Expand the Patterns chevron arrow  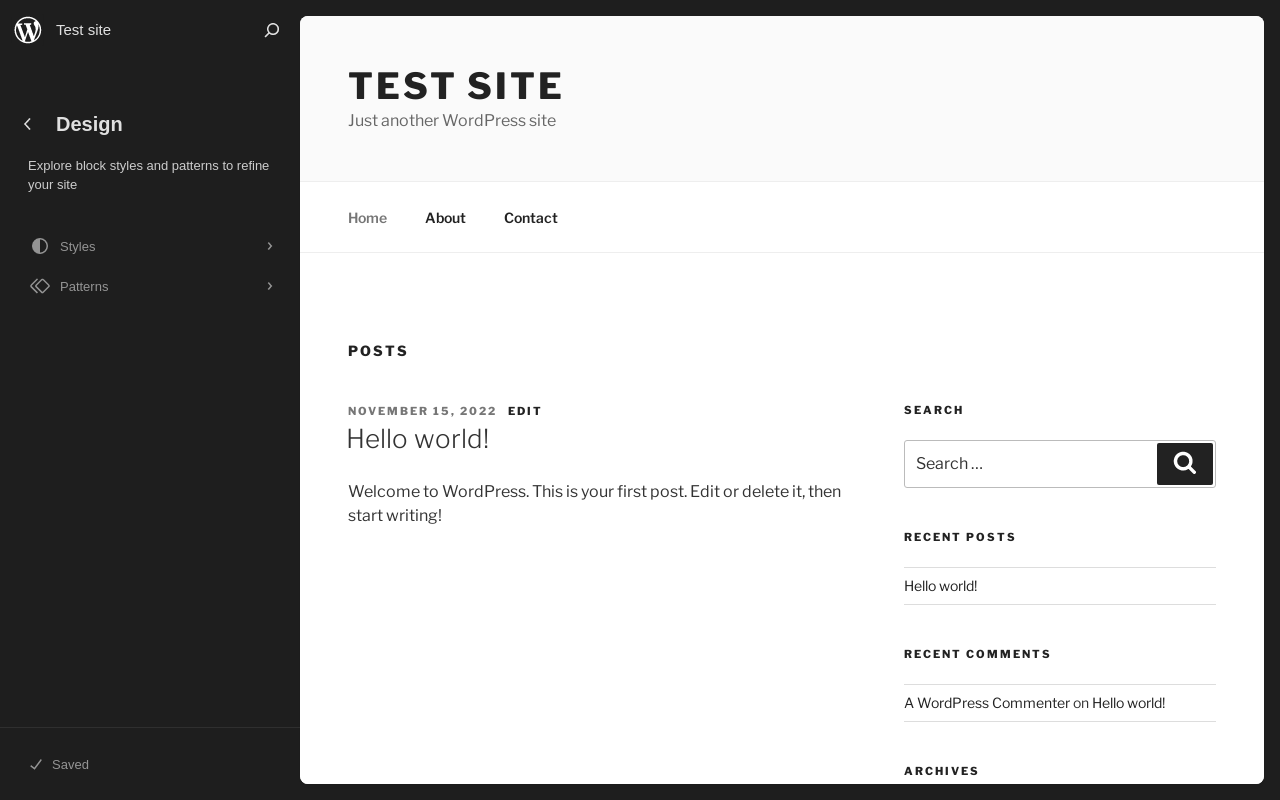pos(269,286)
